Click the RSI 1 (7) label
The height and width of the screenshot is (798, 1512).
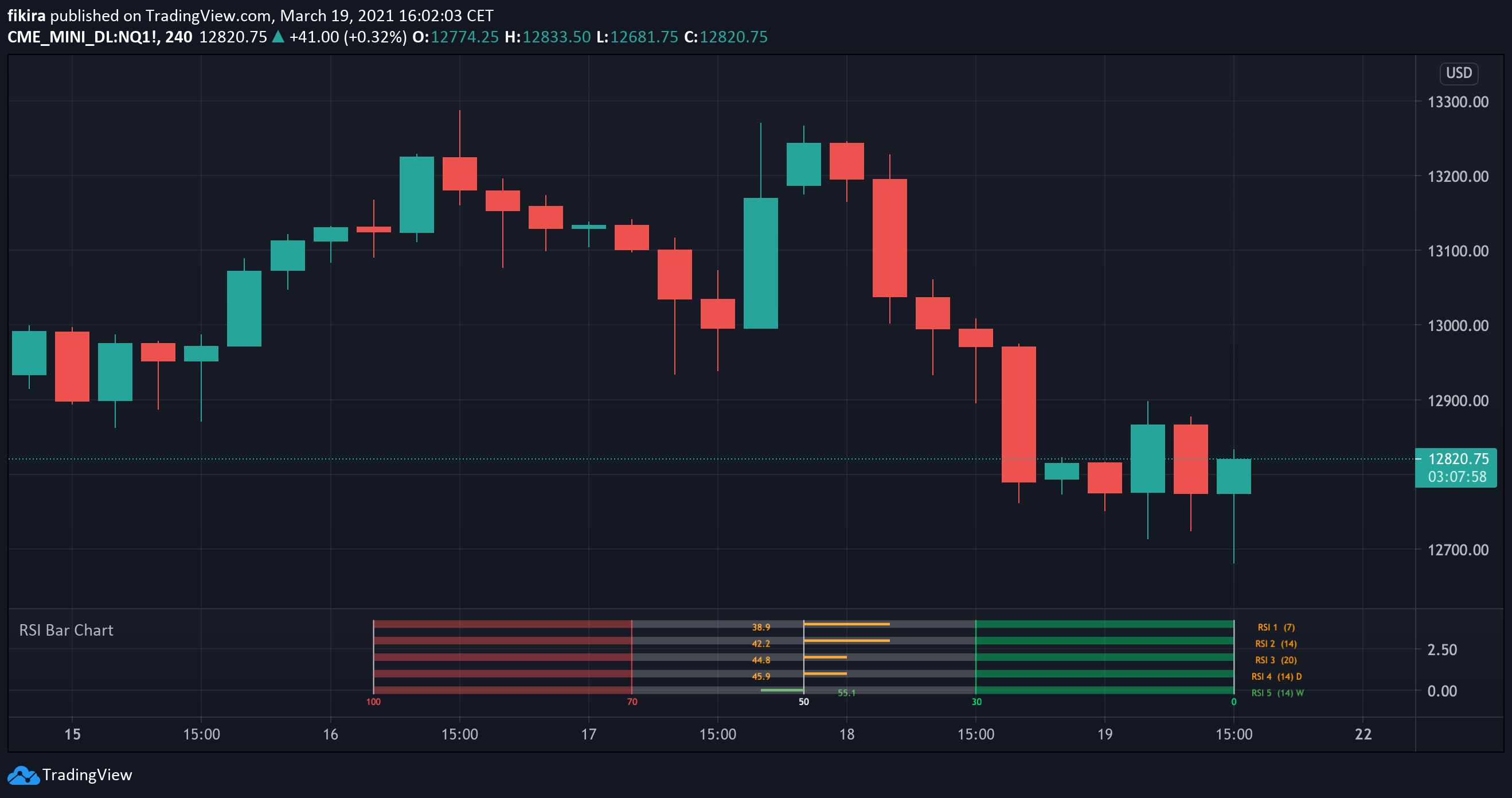point(1276,627)
